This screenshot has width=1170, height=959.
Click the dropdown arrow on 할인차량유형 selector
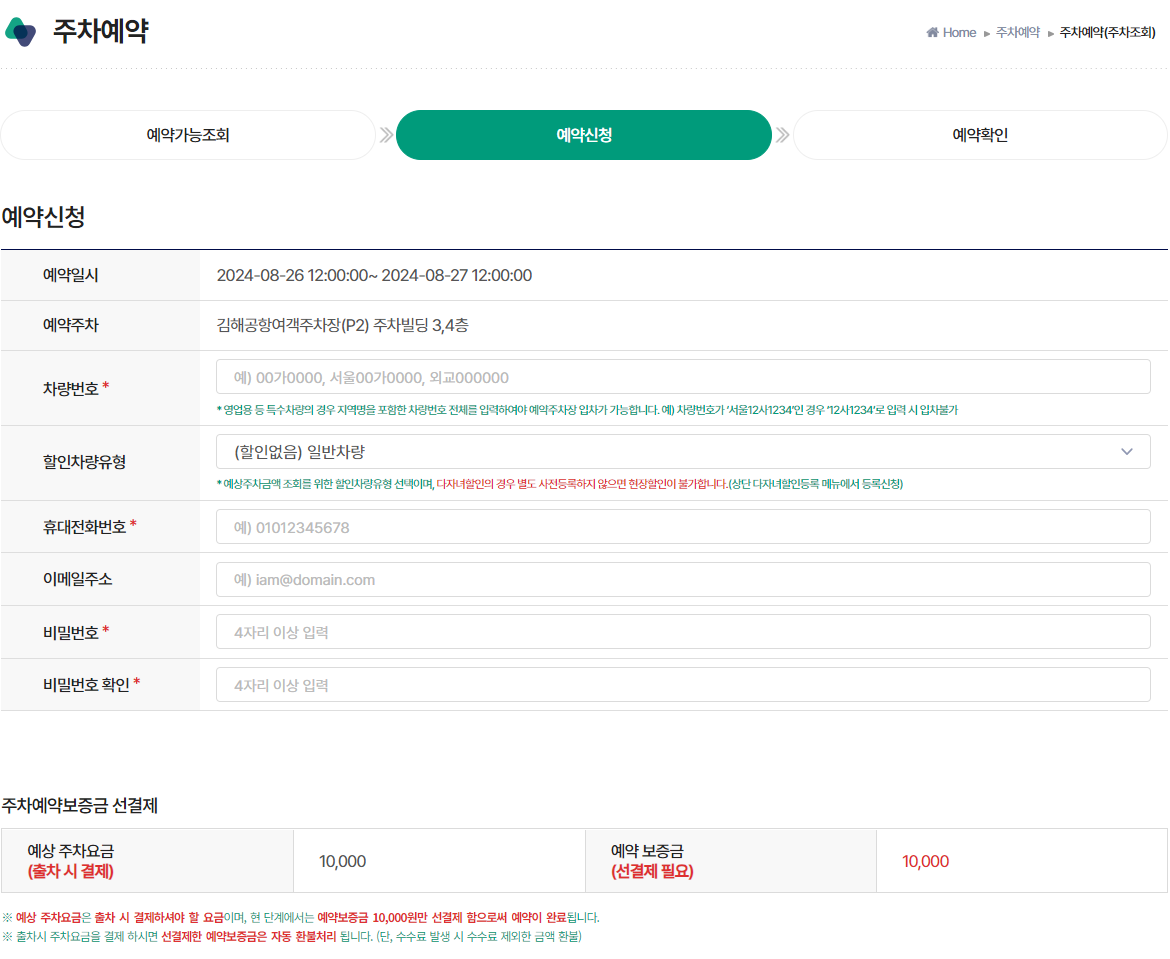(x=1128, y=451)
